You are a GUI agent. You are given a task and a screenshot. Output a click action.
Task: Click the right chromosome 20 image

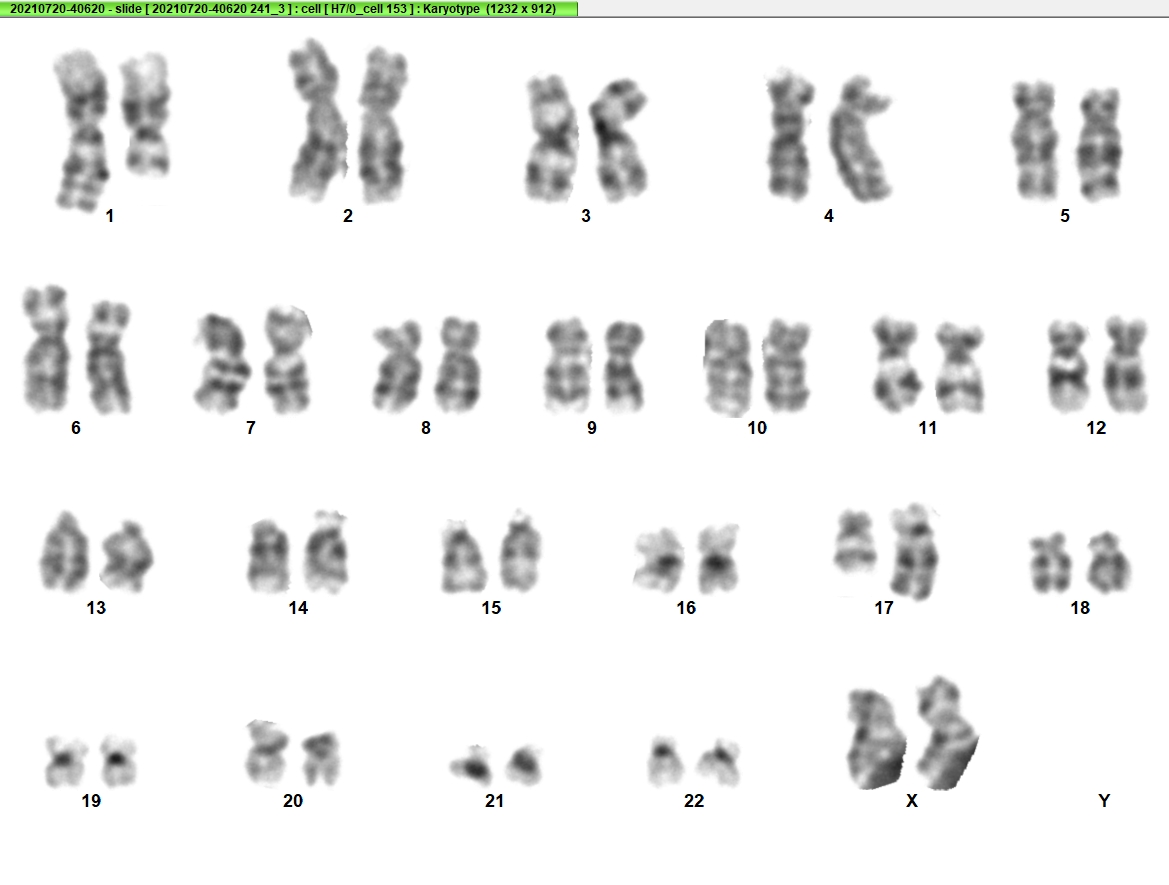click(321, 758)
